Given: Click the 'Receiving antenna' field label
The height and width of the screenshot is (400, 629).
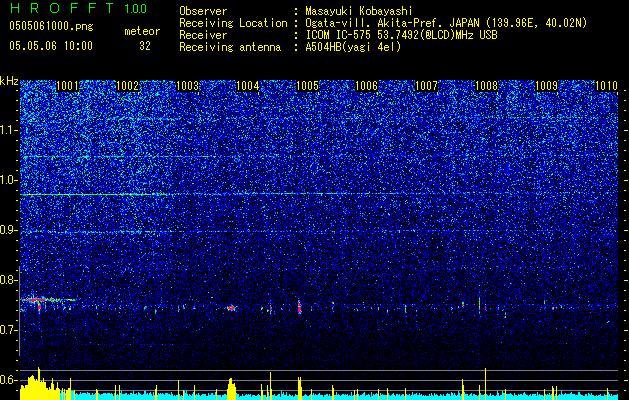Looking at the screenshot, I should point(230,47).
